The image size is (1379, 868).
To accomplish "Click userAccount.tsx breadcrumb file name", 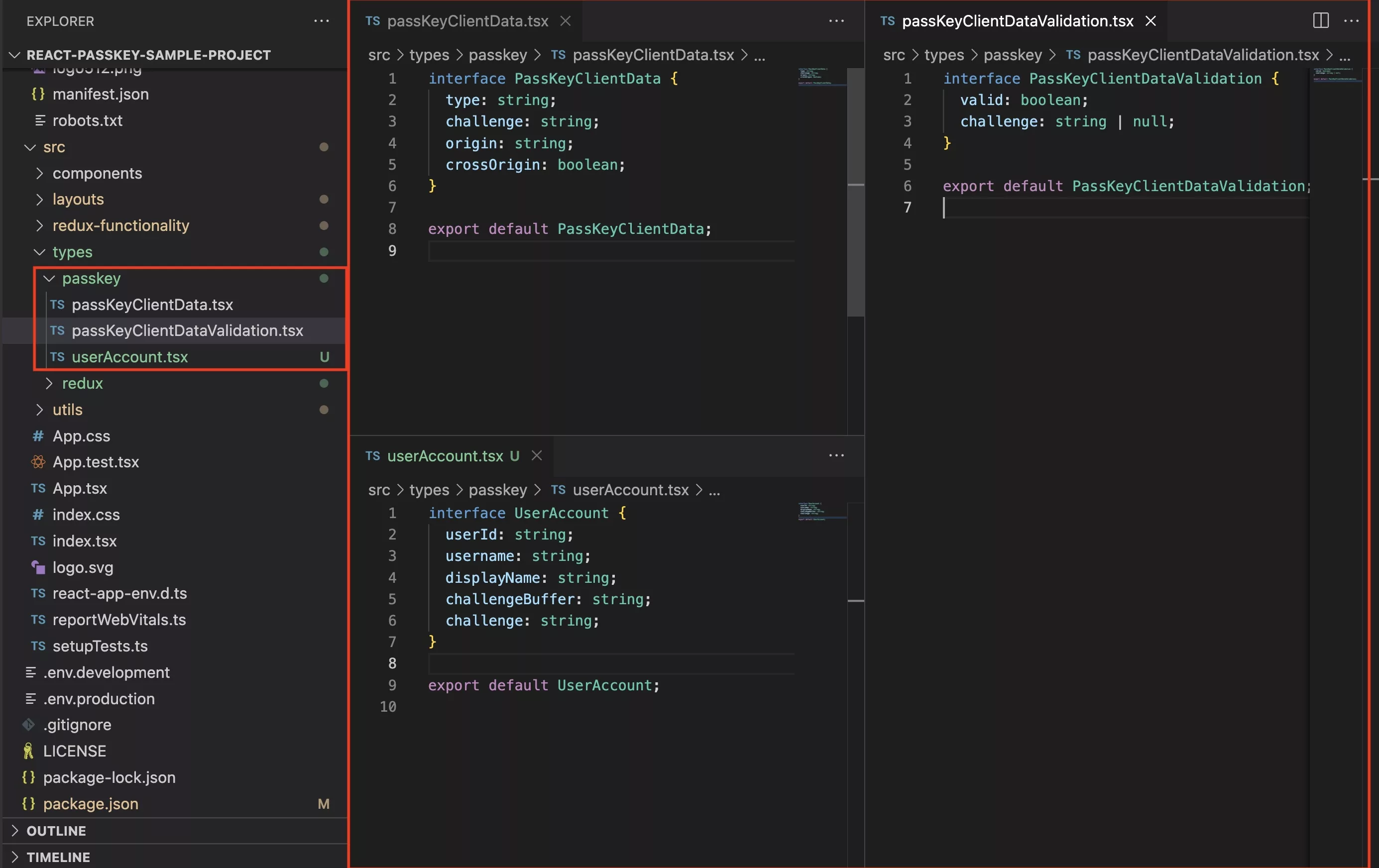I will 631,490.
